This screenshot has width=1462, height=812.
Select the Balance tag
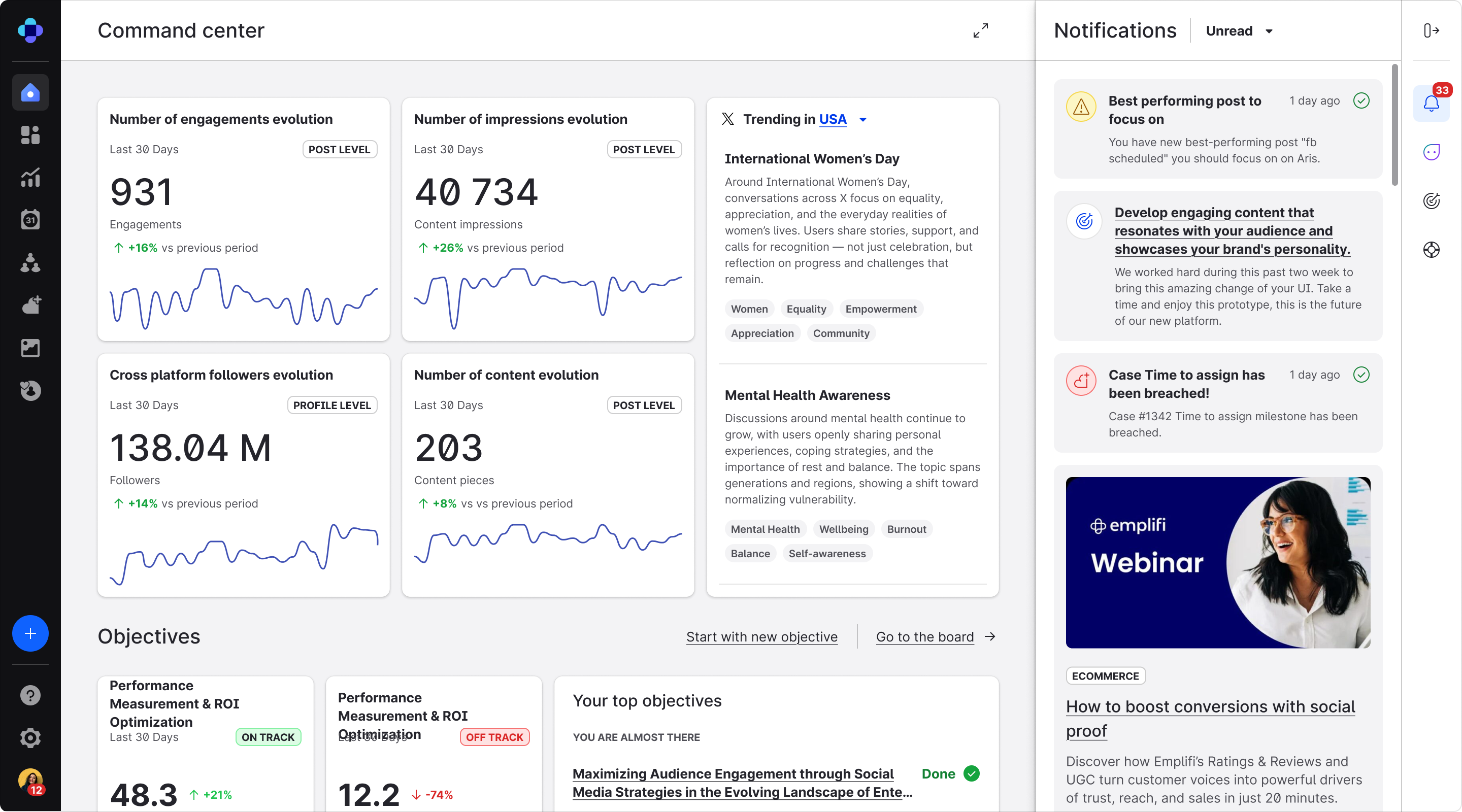(750, 554)
